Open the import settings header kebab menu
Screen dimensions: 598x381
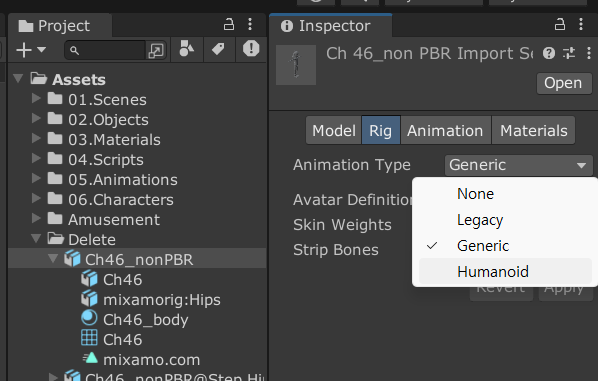pos(589,53)
